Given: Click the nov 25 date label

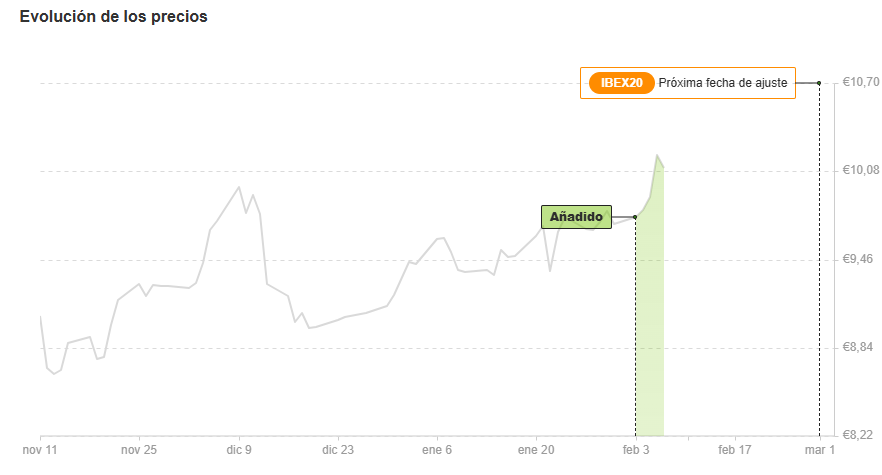Looking at the screenshot, I should 139,450.
